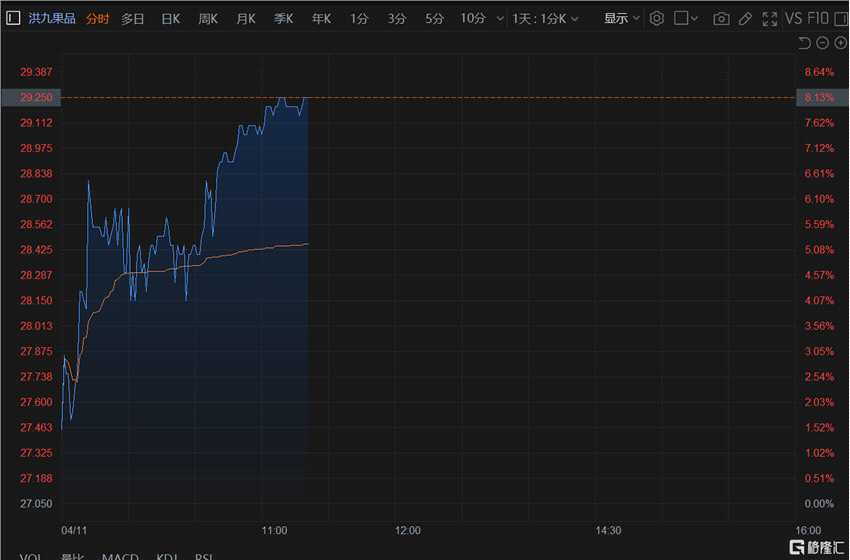Image resolution: width=850 pixels, height=560 pixels.
Task: Activate the pencil drawing tool
Action: pos(744,18)
